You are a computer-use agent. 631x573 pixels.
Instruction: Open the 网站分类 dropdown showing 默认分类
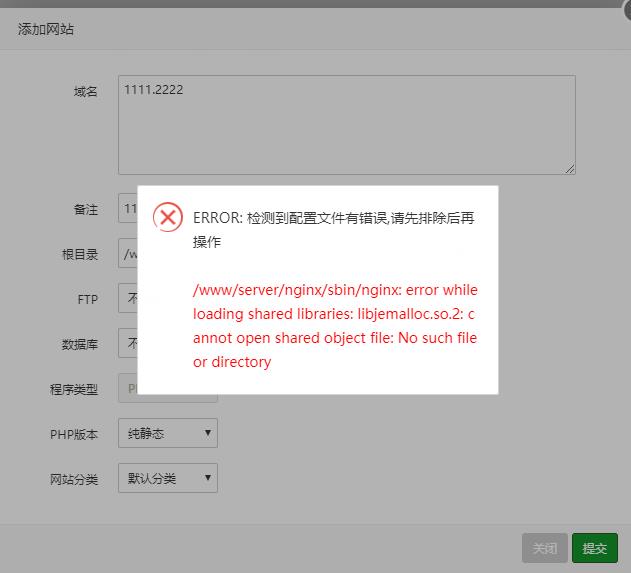tap(168, 478)
